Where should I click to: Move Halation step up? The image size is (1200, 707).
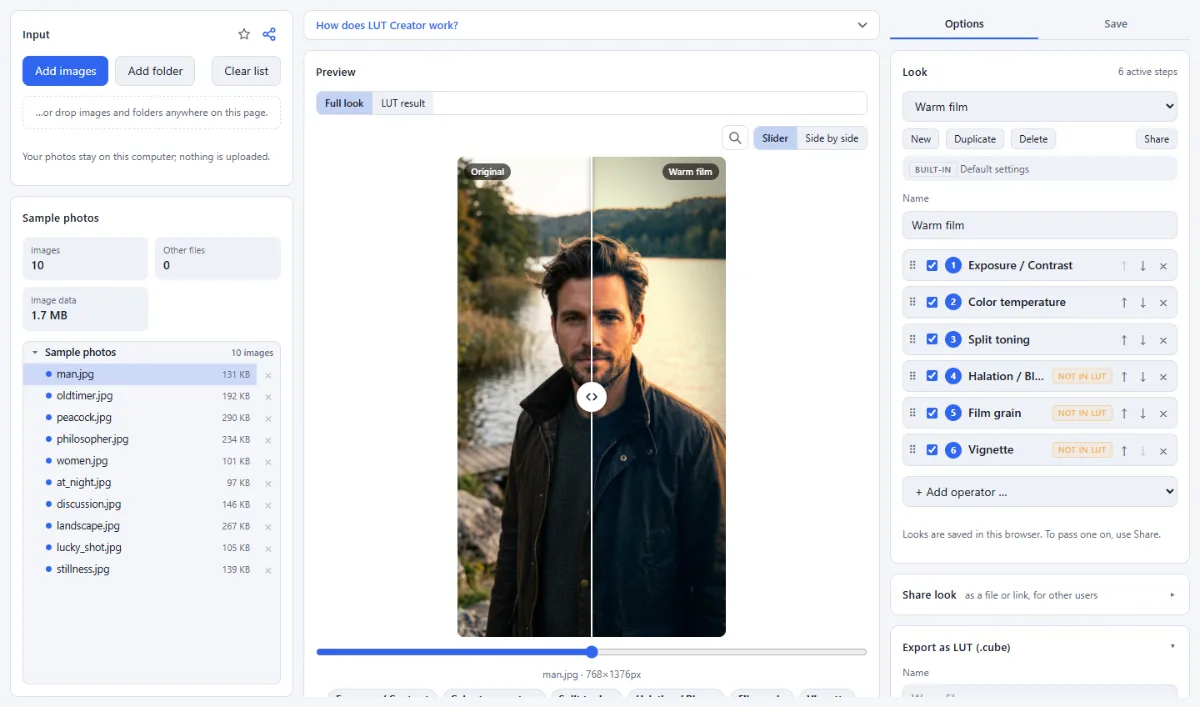pyautogui.click(x=1124, y=377)
